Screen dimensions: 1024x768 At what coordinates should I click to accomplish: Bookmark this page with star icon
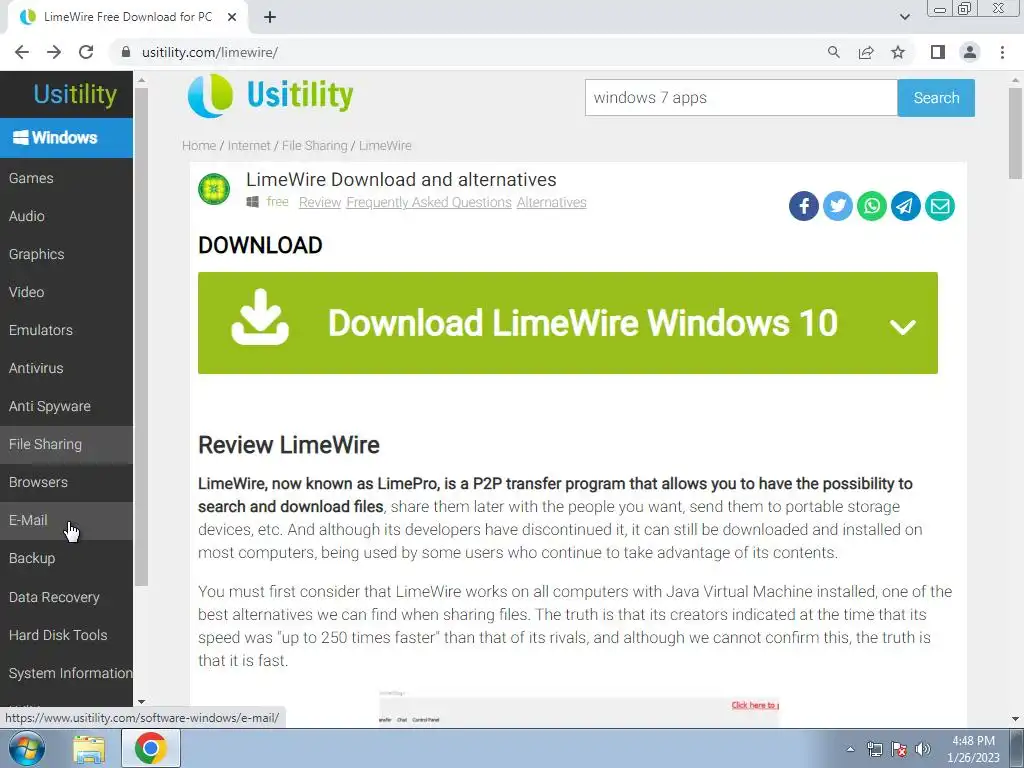click(x=898, y=52)
